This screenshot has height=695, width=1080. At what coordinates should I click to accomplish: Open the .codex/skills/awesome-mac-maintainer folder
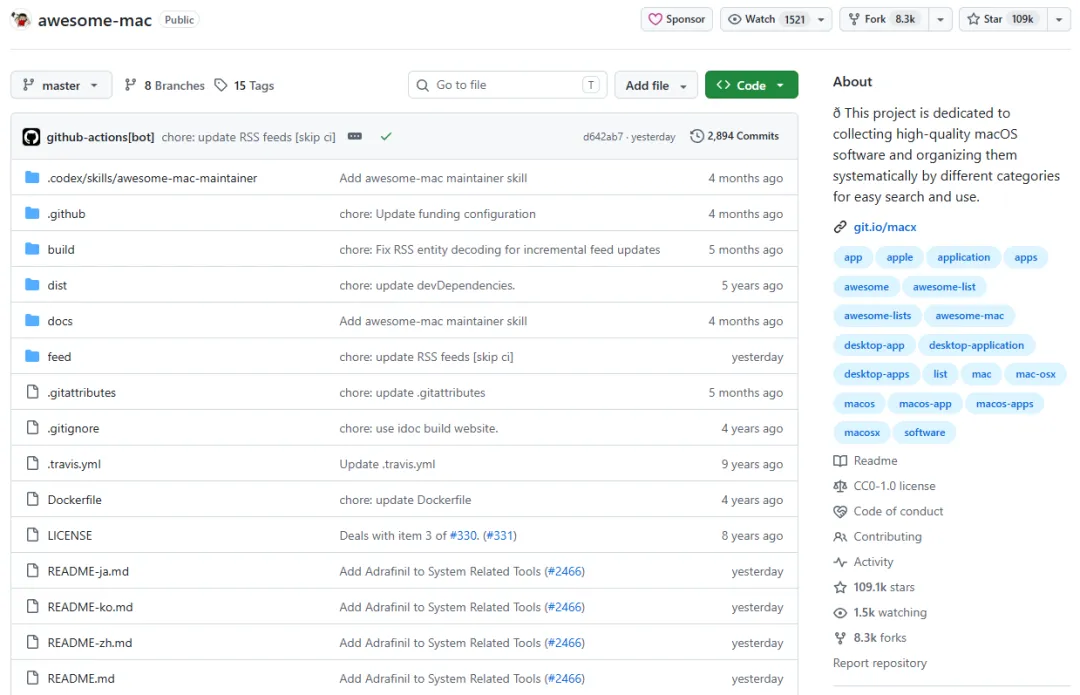click(152, 178)
